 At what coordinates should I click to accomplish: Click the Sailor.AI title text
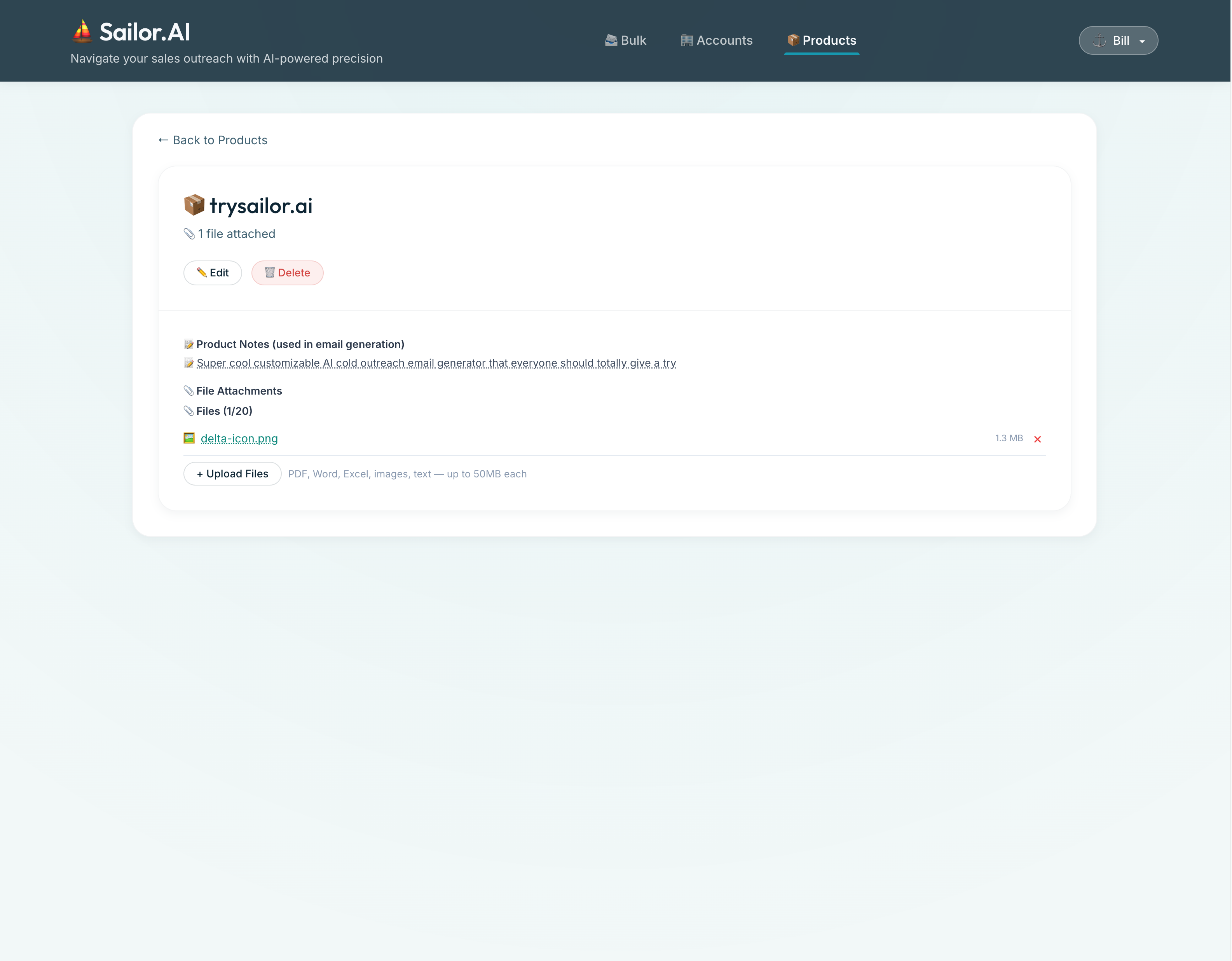[x=145, y=32]
